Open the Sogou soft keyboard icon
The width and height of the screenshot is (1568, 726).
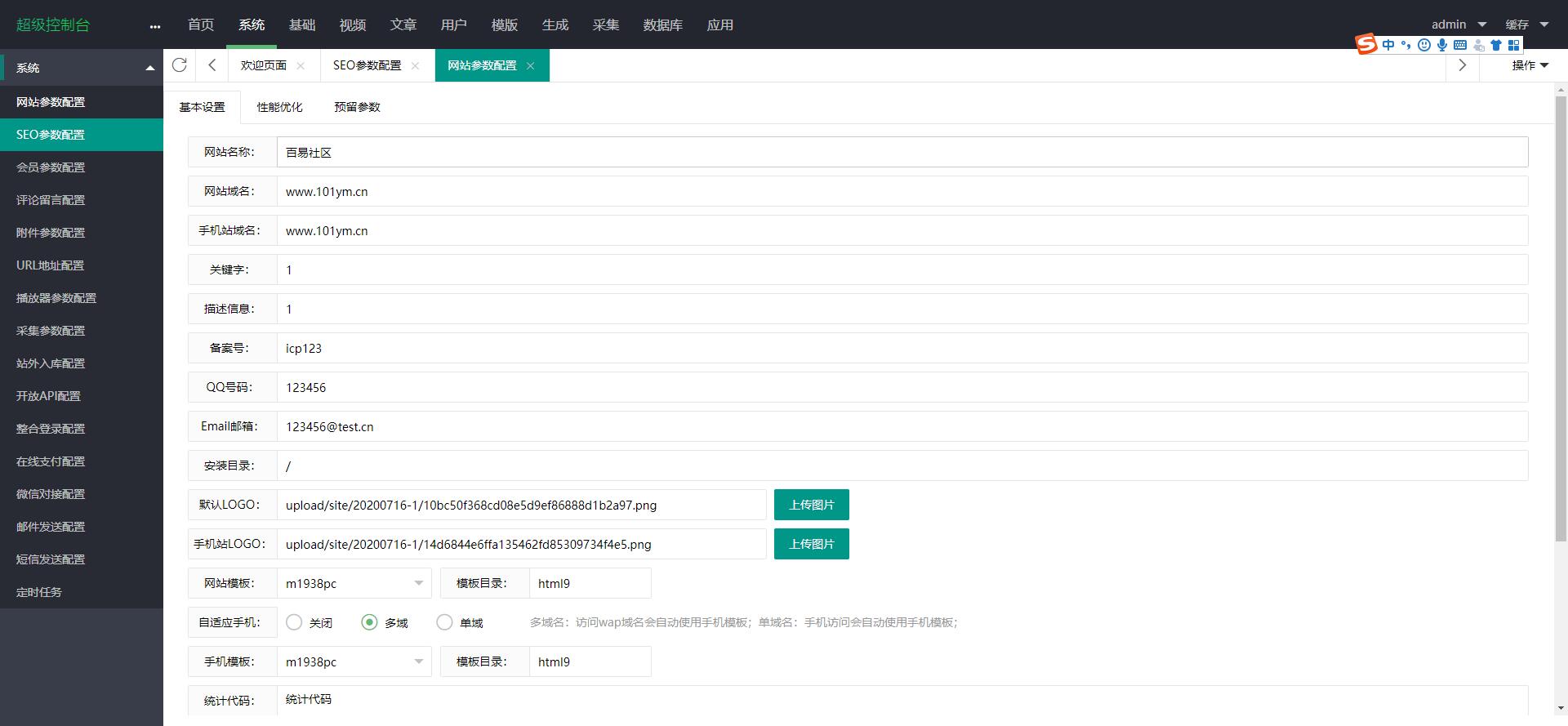click(1460, 45)
